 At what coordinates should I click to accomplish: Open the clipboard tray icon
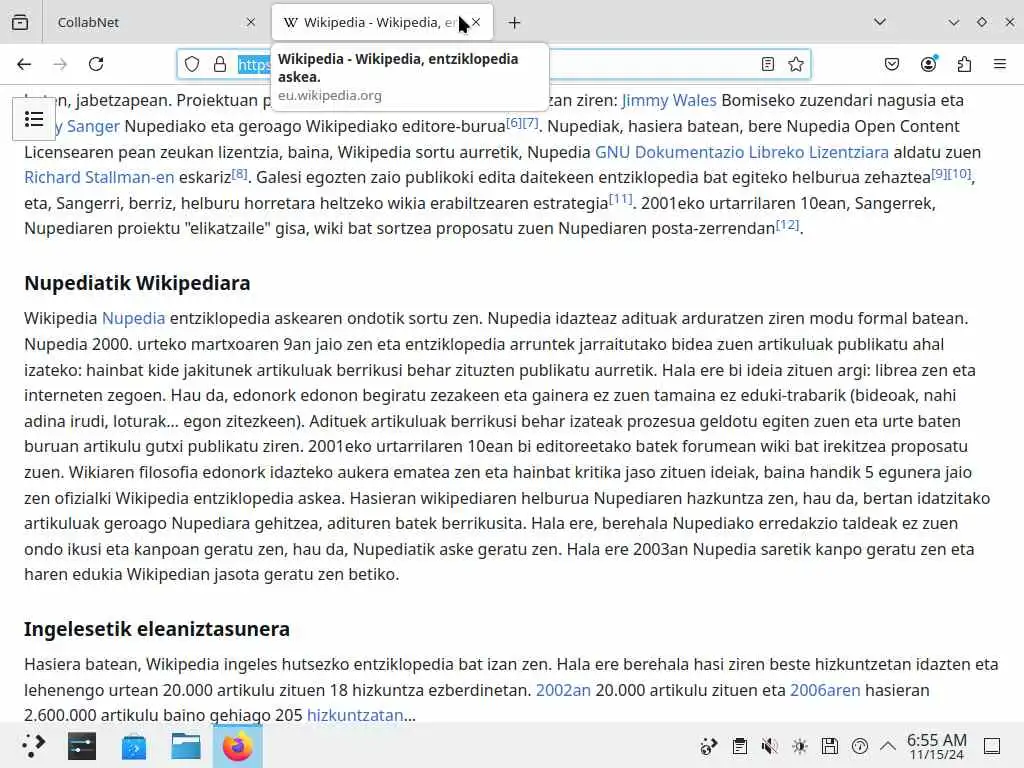click(739, 746)
